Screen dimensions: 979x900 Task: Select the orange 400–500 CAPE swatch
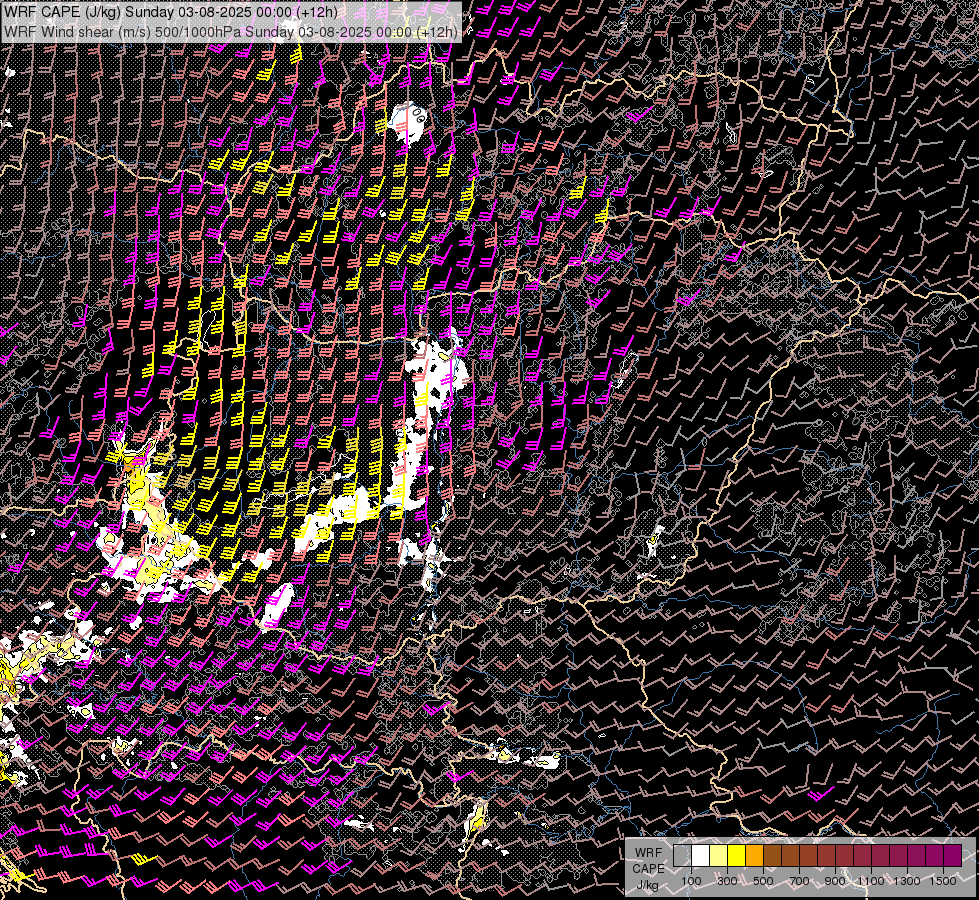(x=755, y=856)
